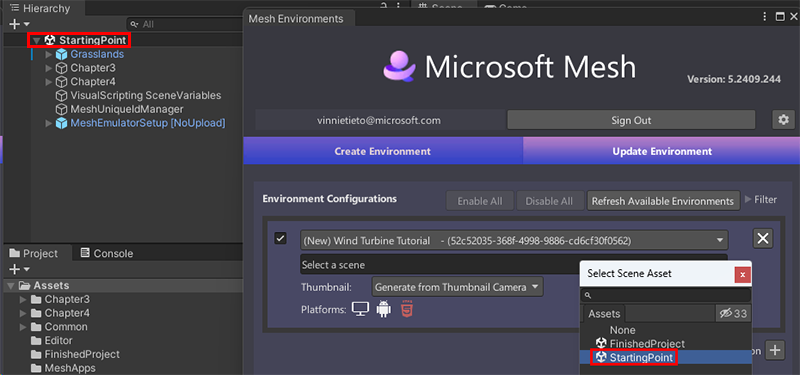This screenshot has width=800, height=375.
Task: Click the VisualScripting SceneVariables cube icon
Action: pyautogui.click(x=62, y=95)
